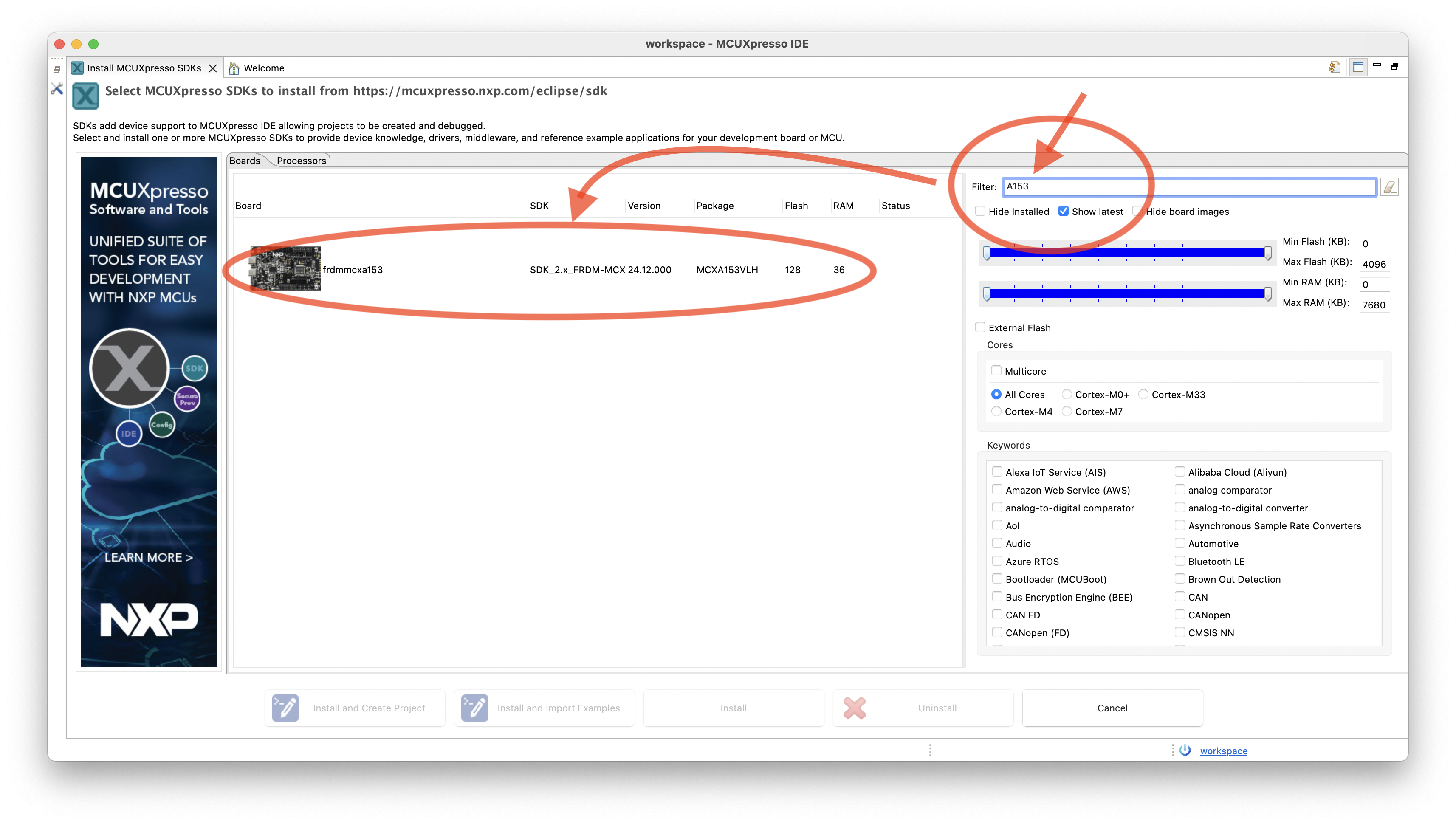Screen dimensions: 1456x824
Task: Click the editor view toggle icon
Action: tap(1358, 68)
